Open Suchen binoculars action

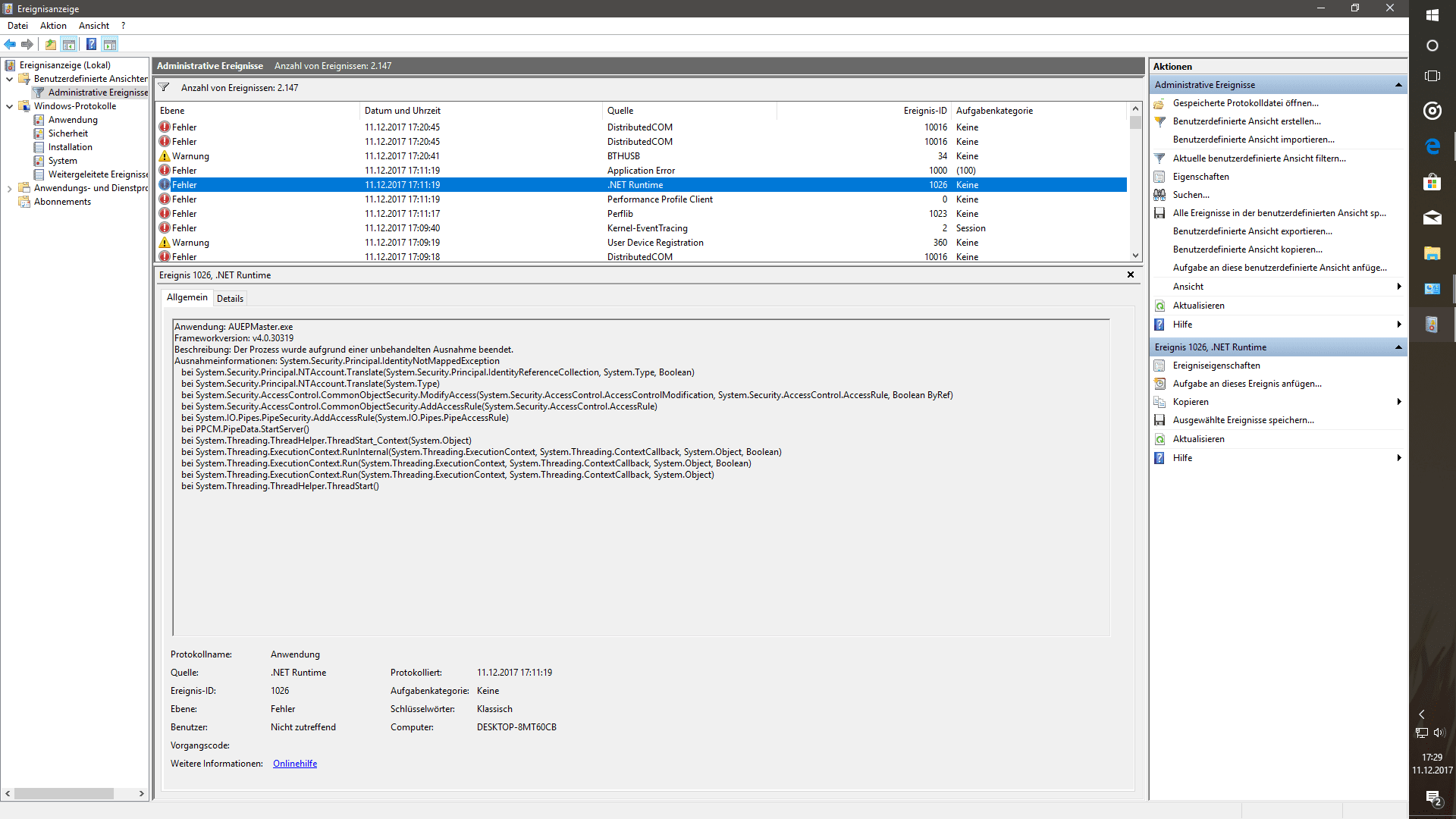(x=1191, y=195)
